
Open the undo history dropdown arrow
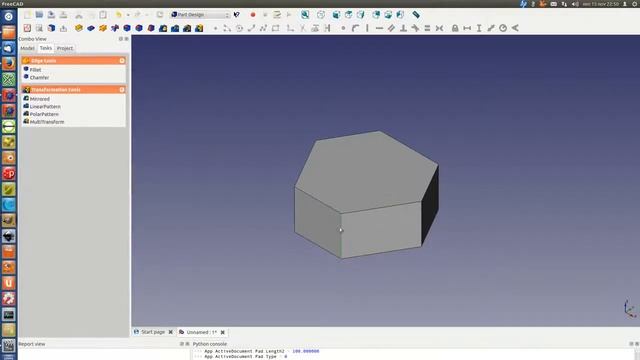pos(128,15)
